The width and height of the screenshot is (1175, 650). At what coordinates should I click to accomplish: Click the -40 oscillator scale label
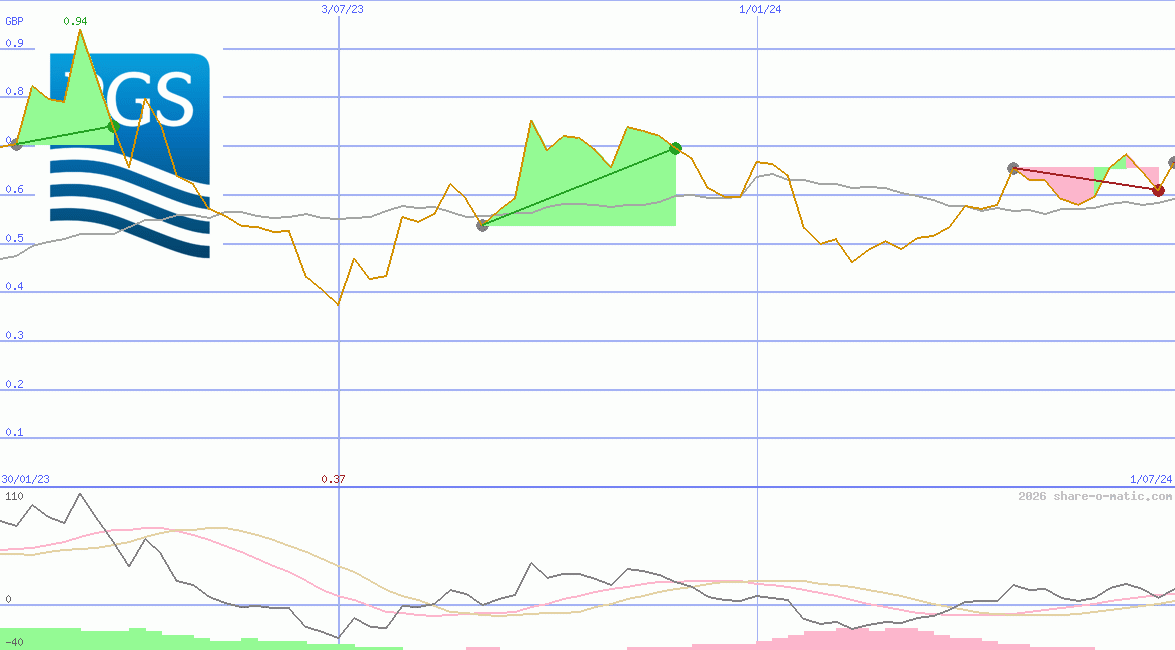pos(14,642)
